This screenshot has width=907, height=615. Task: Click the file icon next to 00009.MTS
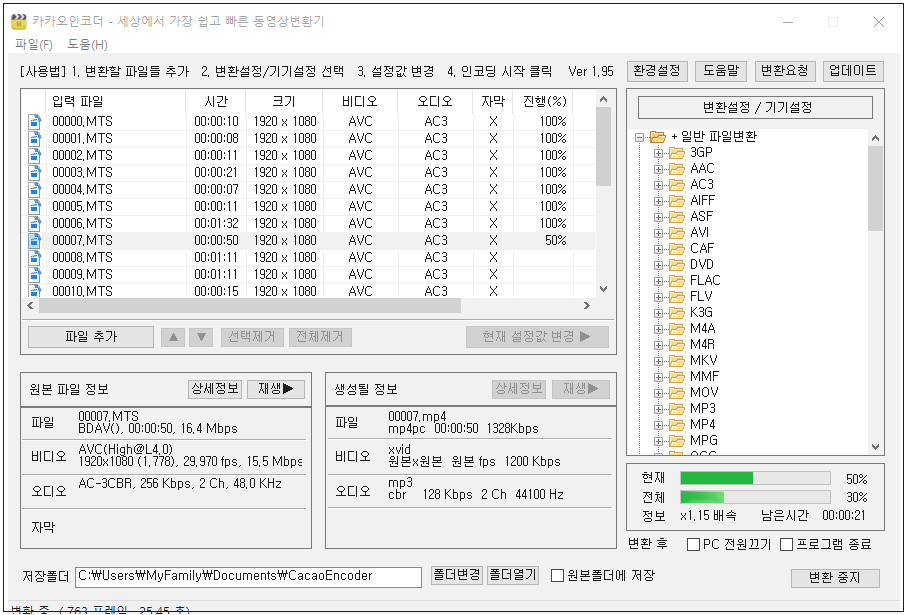tap(35, 274)
